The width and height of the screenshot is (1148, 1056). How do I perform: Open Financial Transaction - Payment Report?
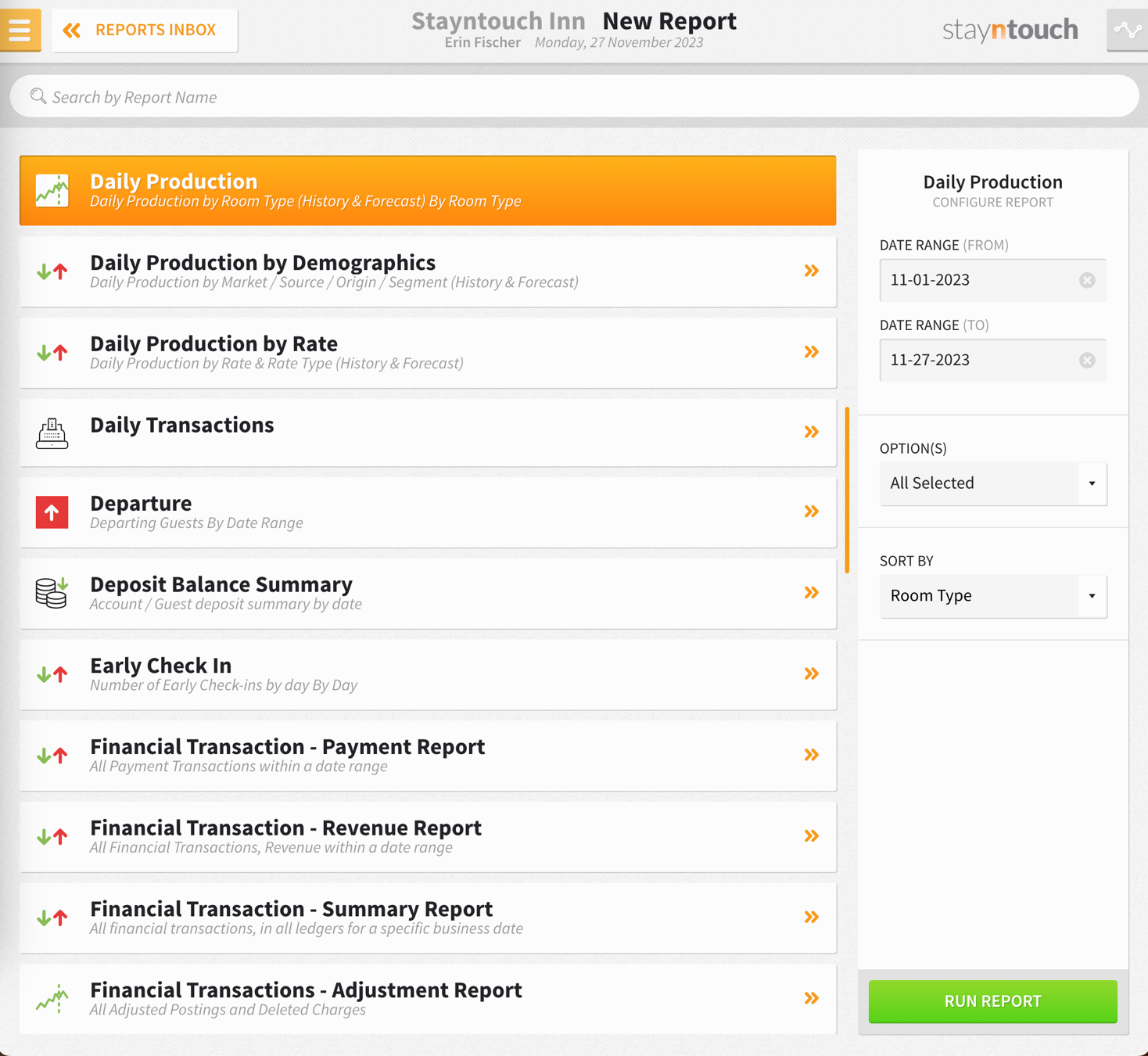pyautogui.click(x=428, y=756)
